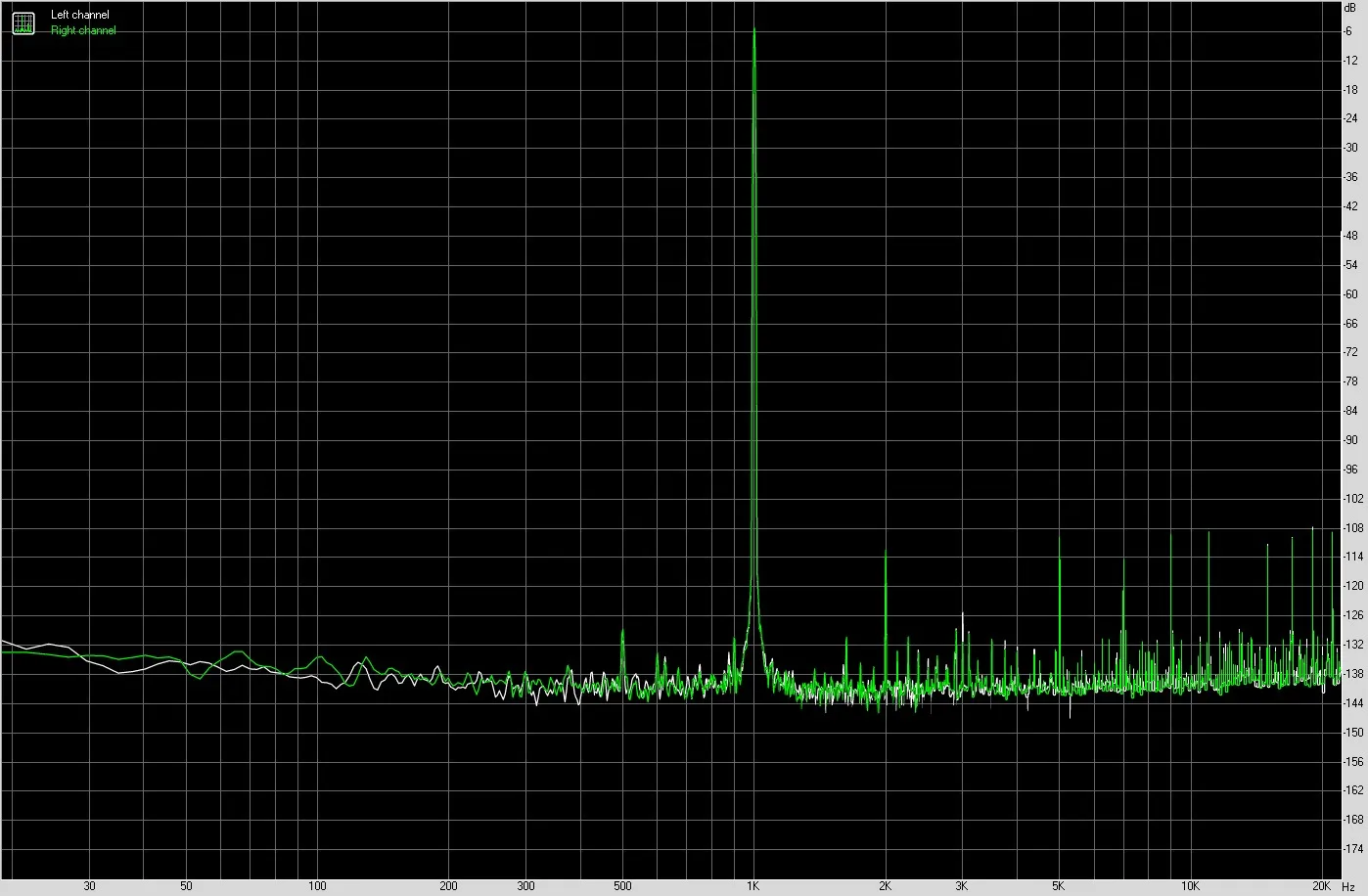Screen dimensions: 1368x896
Task: Click the "1K" frequency axis label
Action: (753, 886)
